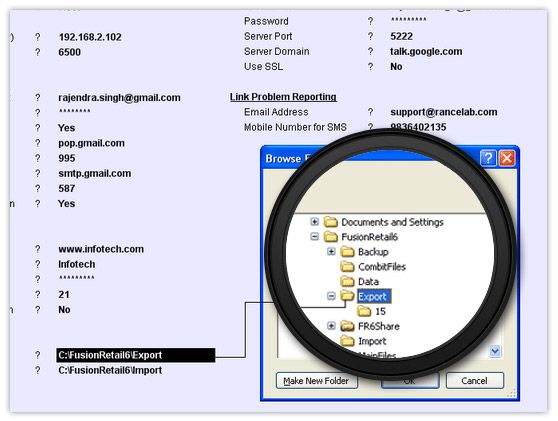
Task: Click the folder icon beside 15
Action: (x=364, y=311)
